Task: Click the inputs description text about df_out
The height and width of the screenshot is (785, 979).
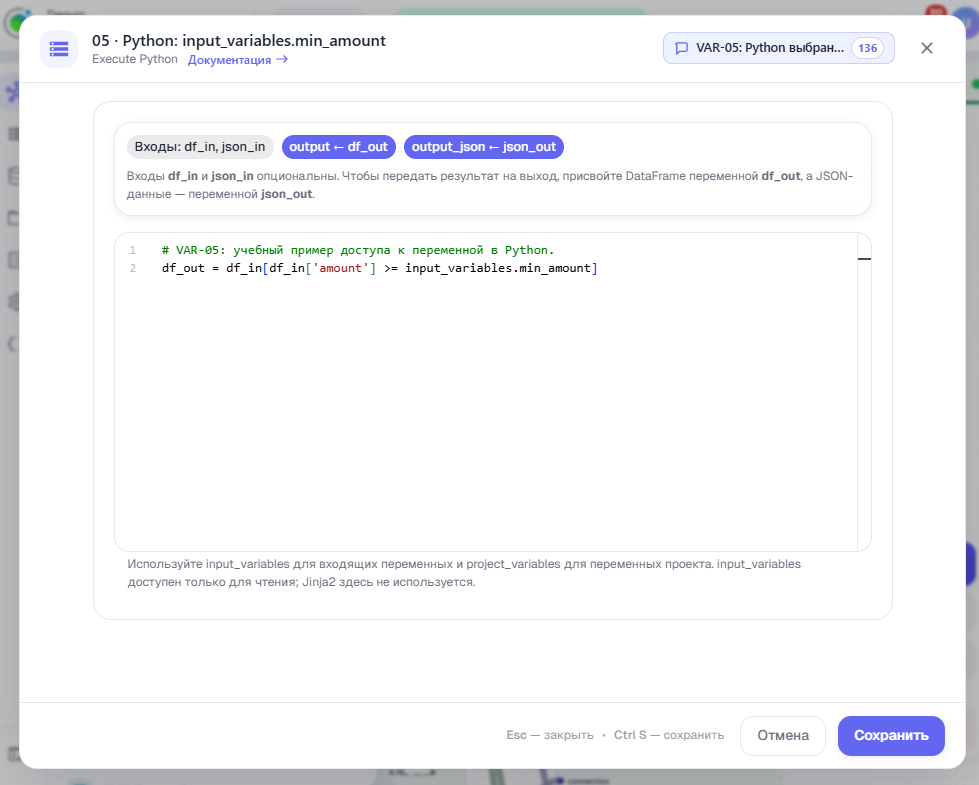Action: 490,185
